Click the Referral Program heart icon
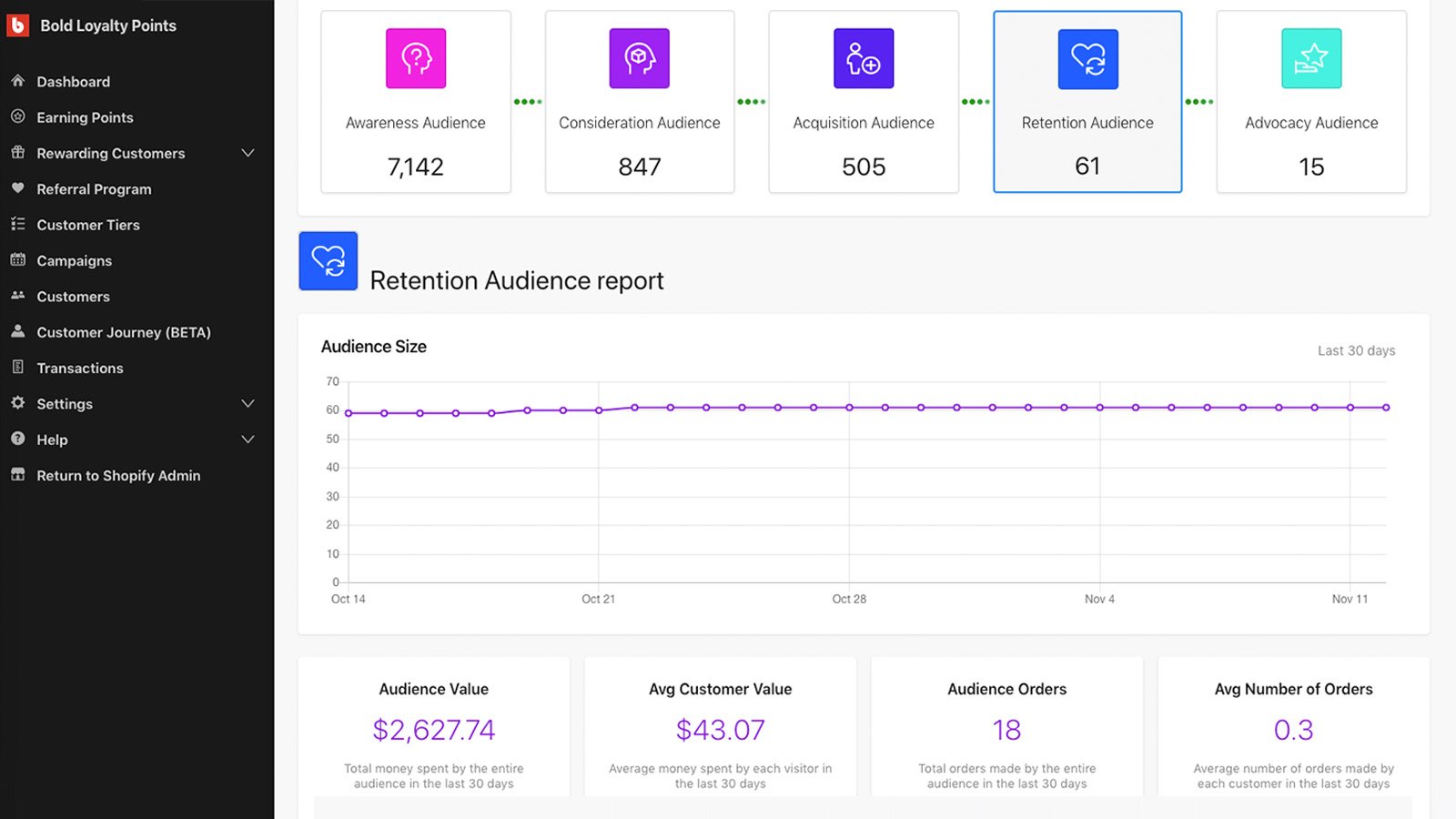The width and height of the screenshot is (1456, 819). point(17,188)
